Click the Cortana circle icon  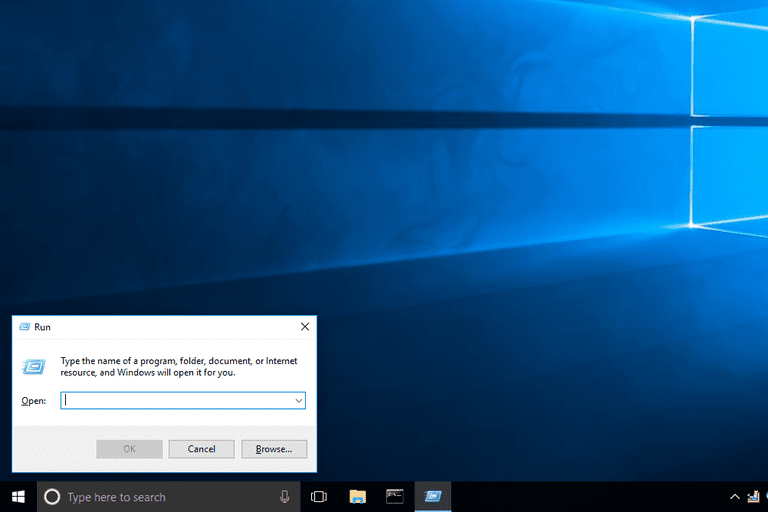(x=52, y=497)
